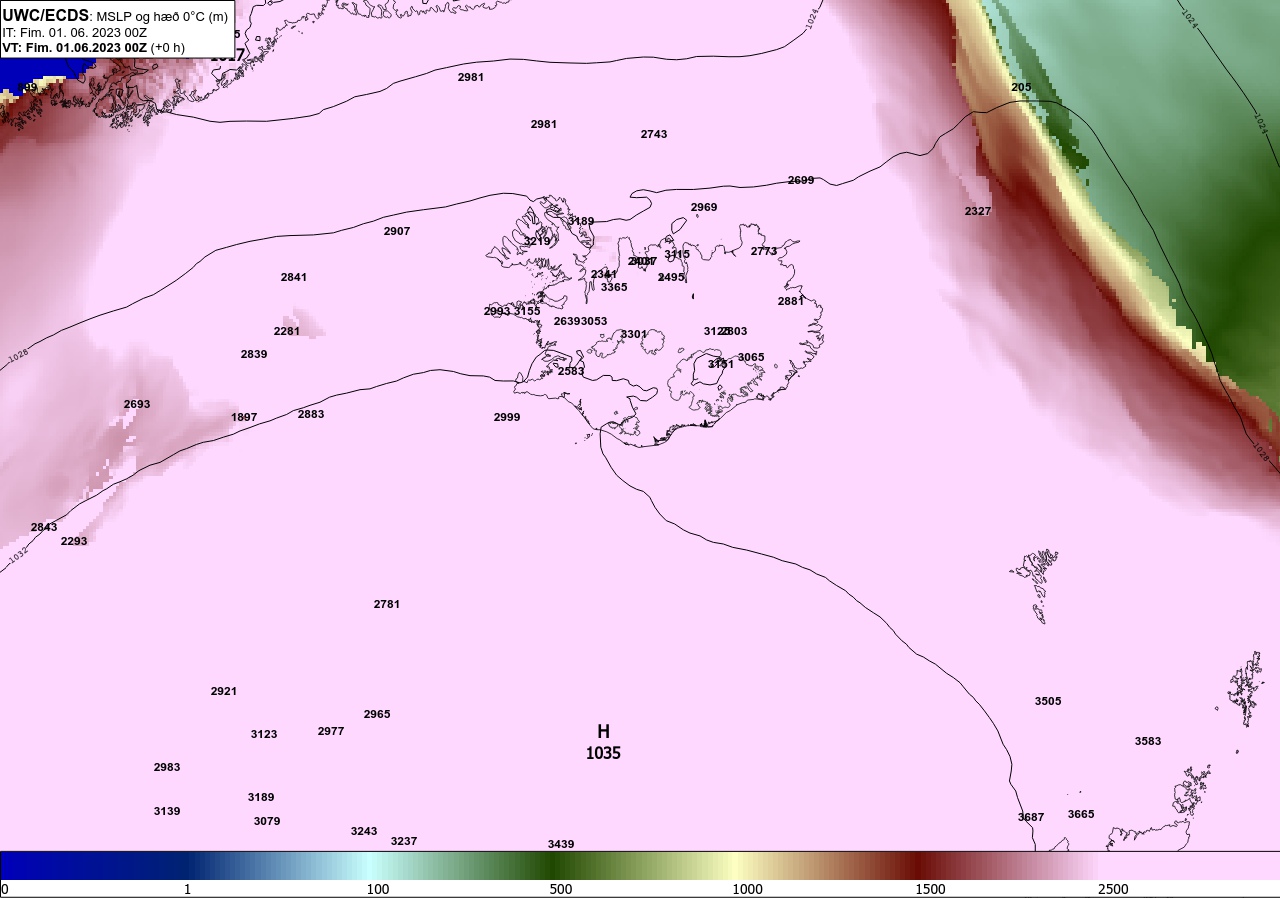Click the 1500 label on the color scale
1280x898 pixels.
(930, 889)
